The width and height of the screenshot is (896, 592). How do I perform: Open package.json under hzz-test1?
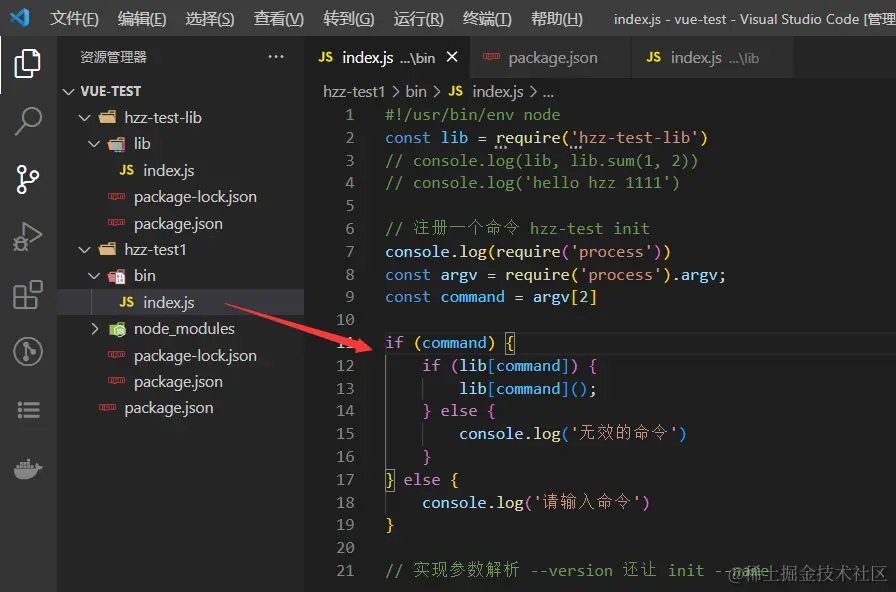178,382
